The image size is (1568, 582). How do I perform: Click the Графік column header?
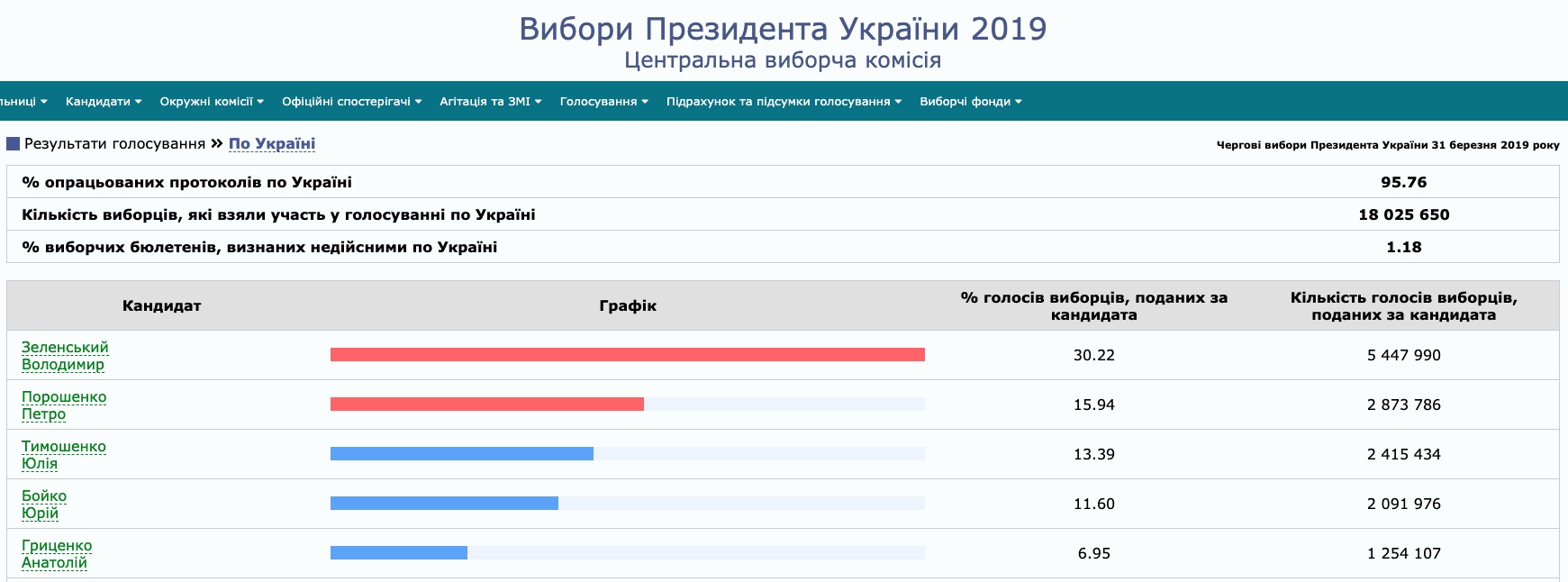click(628, 306)
